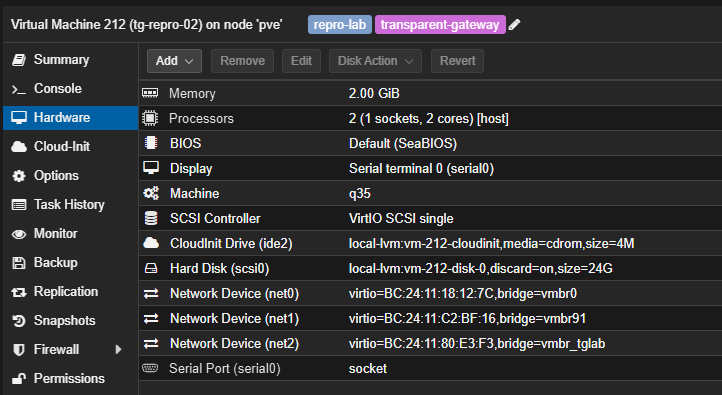Click the Machine row gears icon

(151, 193)
